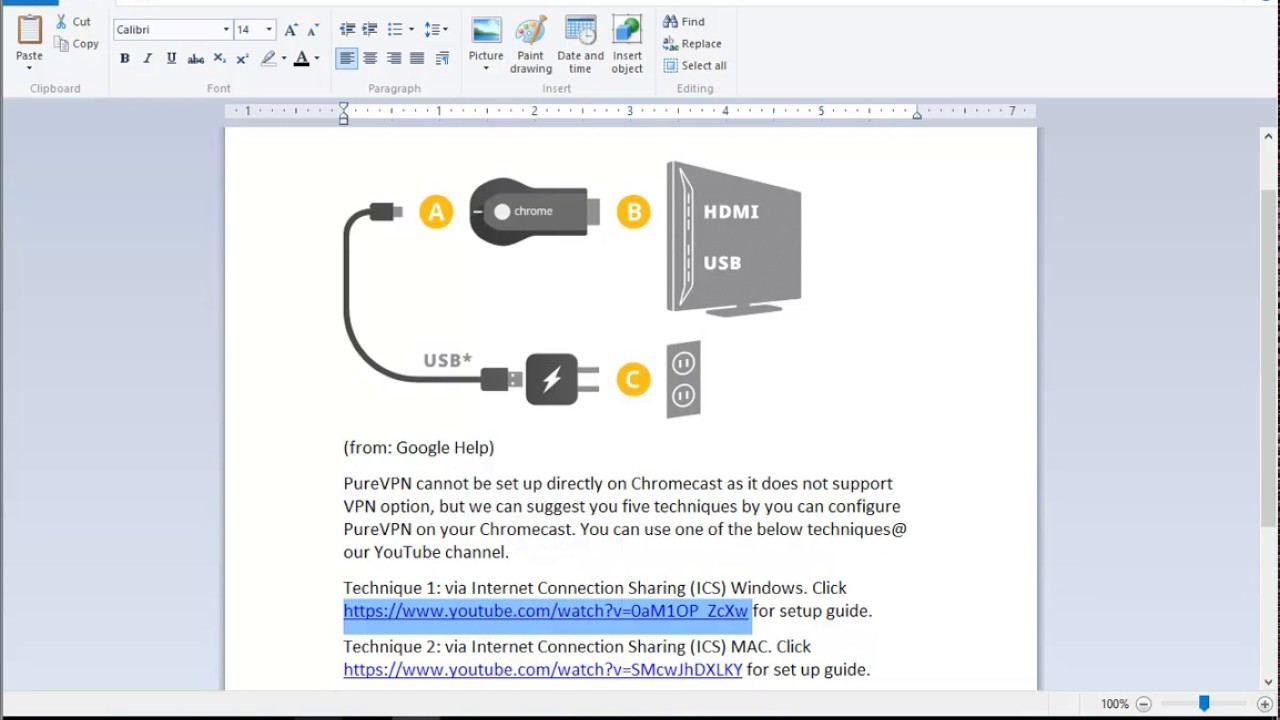Viewport: 1280px width, 720px height.
Task: Justify the paragraph text
Action: pos(418,59)
